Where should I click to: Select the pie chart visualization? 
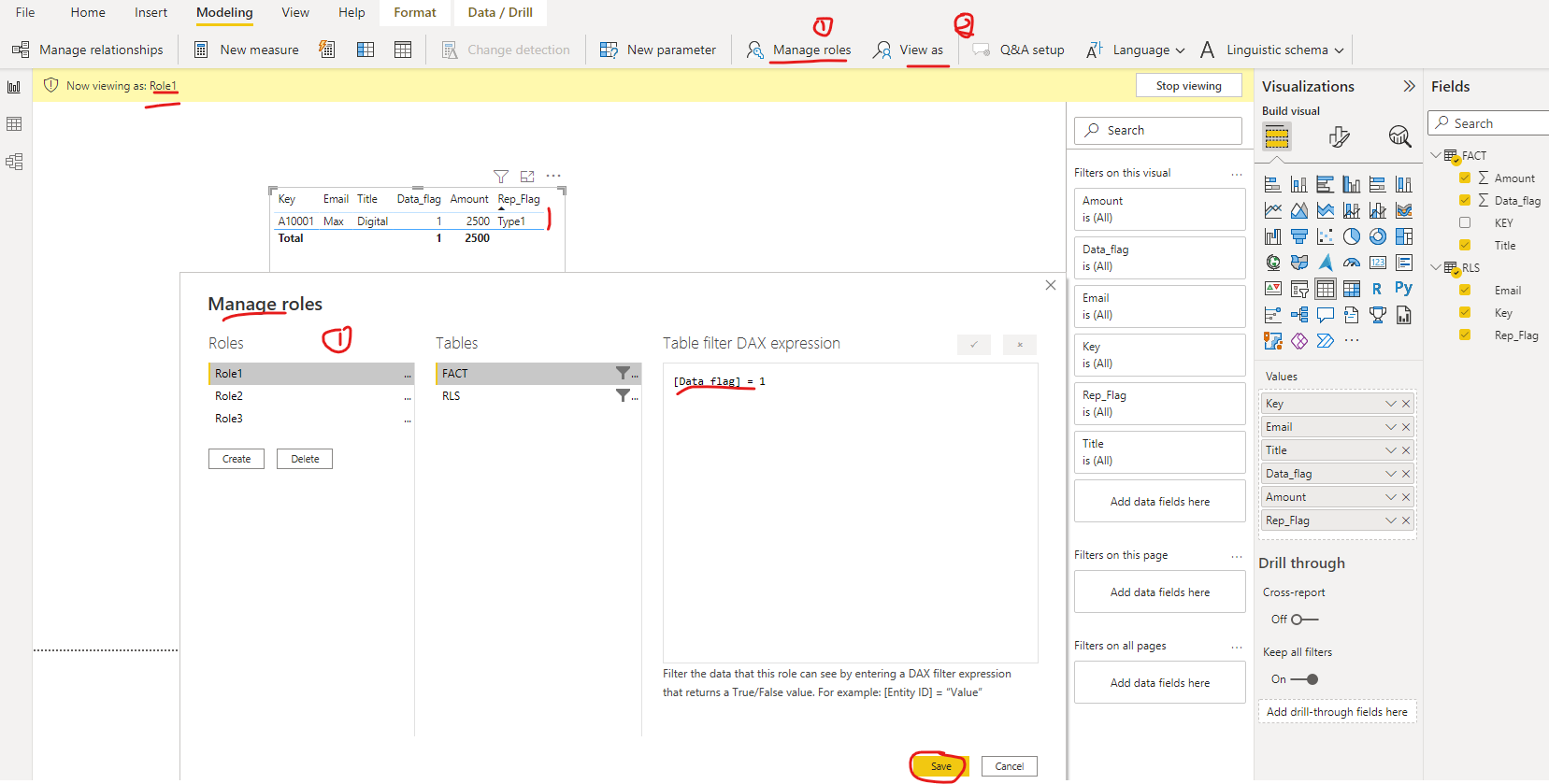coord(1351,236)
